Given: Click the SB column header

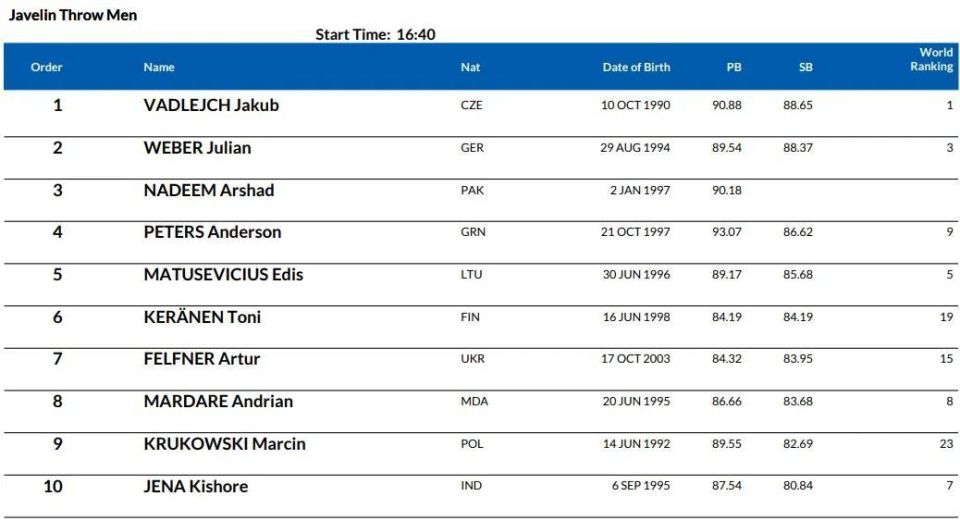Looking at the screenshot, I should (x=806, y=67).
